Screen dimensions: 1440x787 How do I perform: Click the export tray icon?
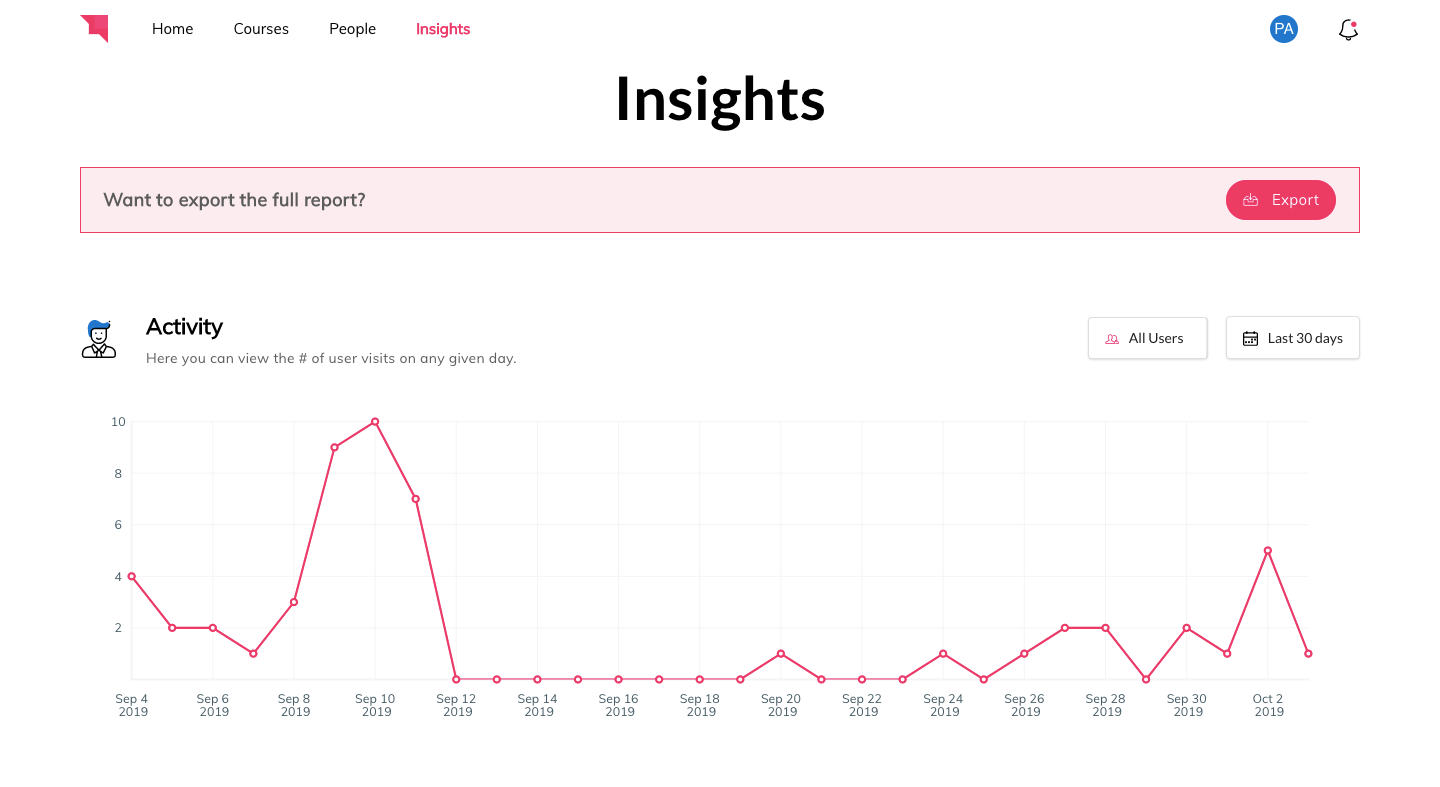pyautogui.click(x=1250, y=200)
